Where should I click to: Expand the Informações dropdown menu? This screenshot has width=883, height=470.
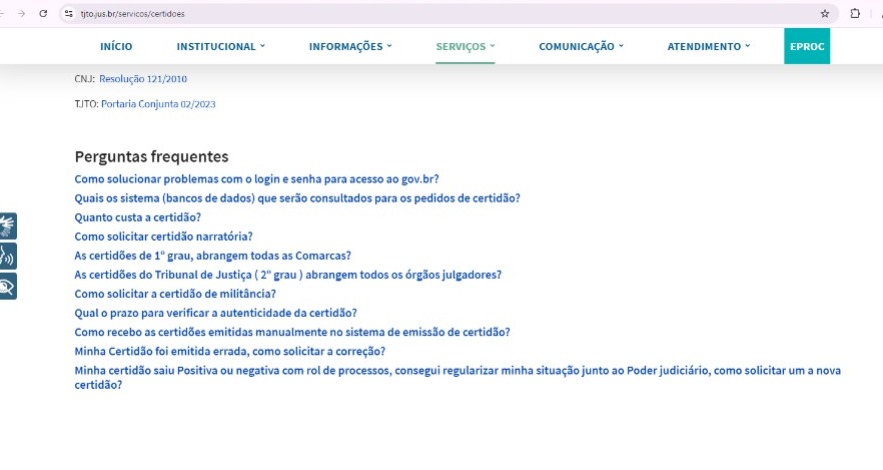pos(350,47)
